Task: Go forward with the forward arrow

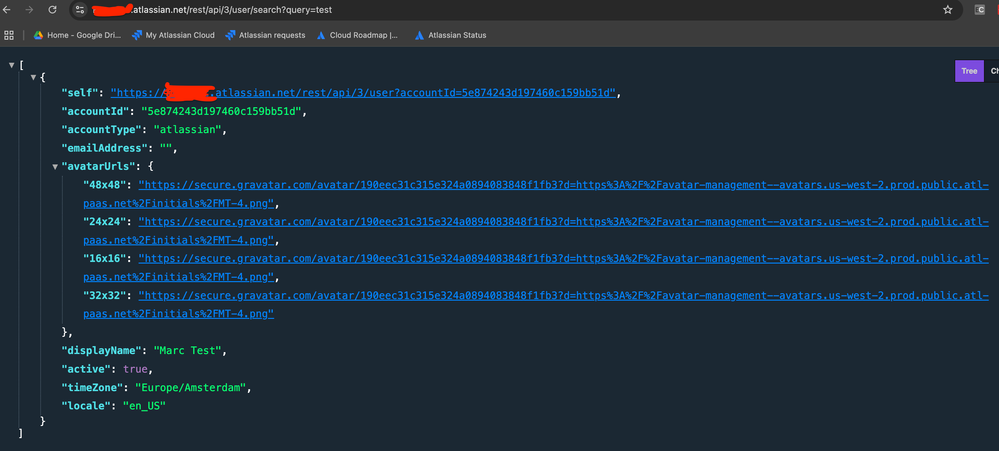Action: (x=29, y=10)
